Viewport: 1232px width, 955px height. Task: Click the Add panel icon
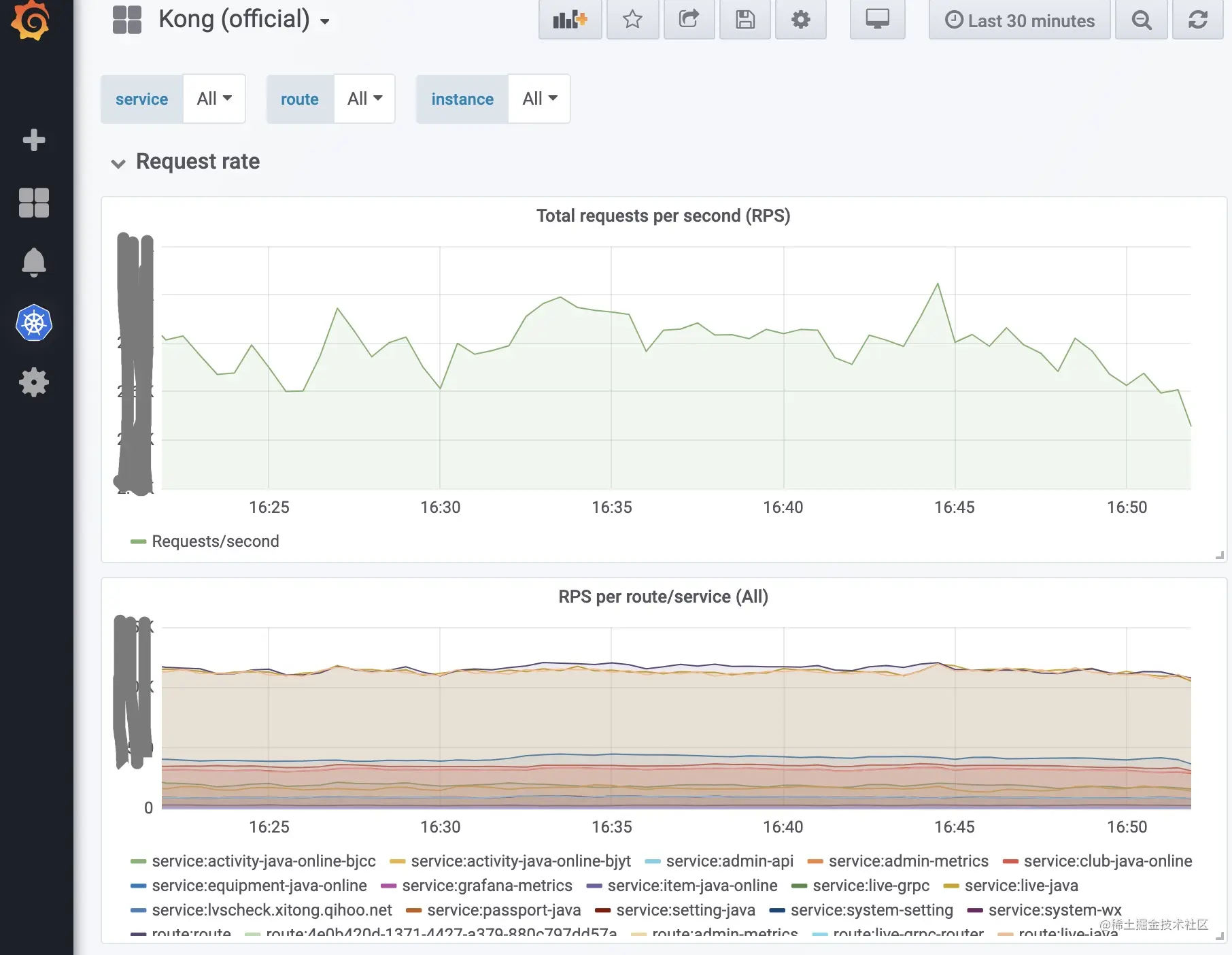tap(570, 20)
